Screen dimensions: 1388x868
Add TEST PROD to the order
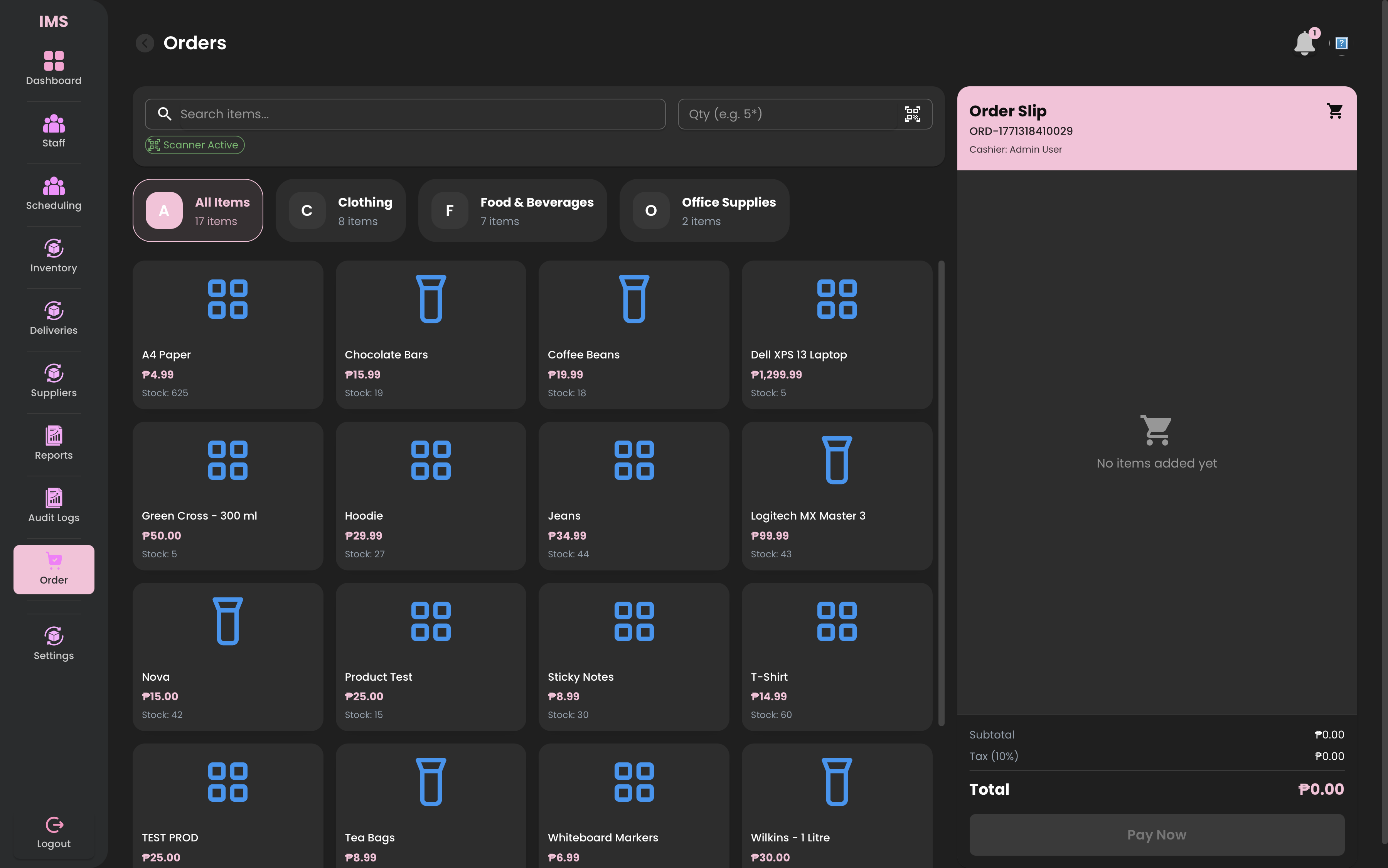(228, 806)
